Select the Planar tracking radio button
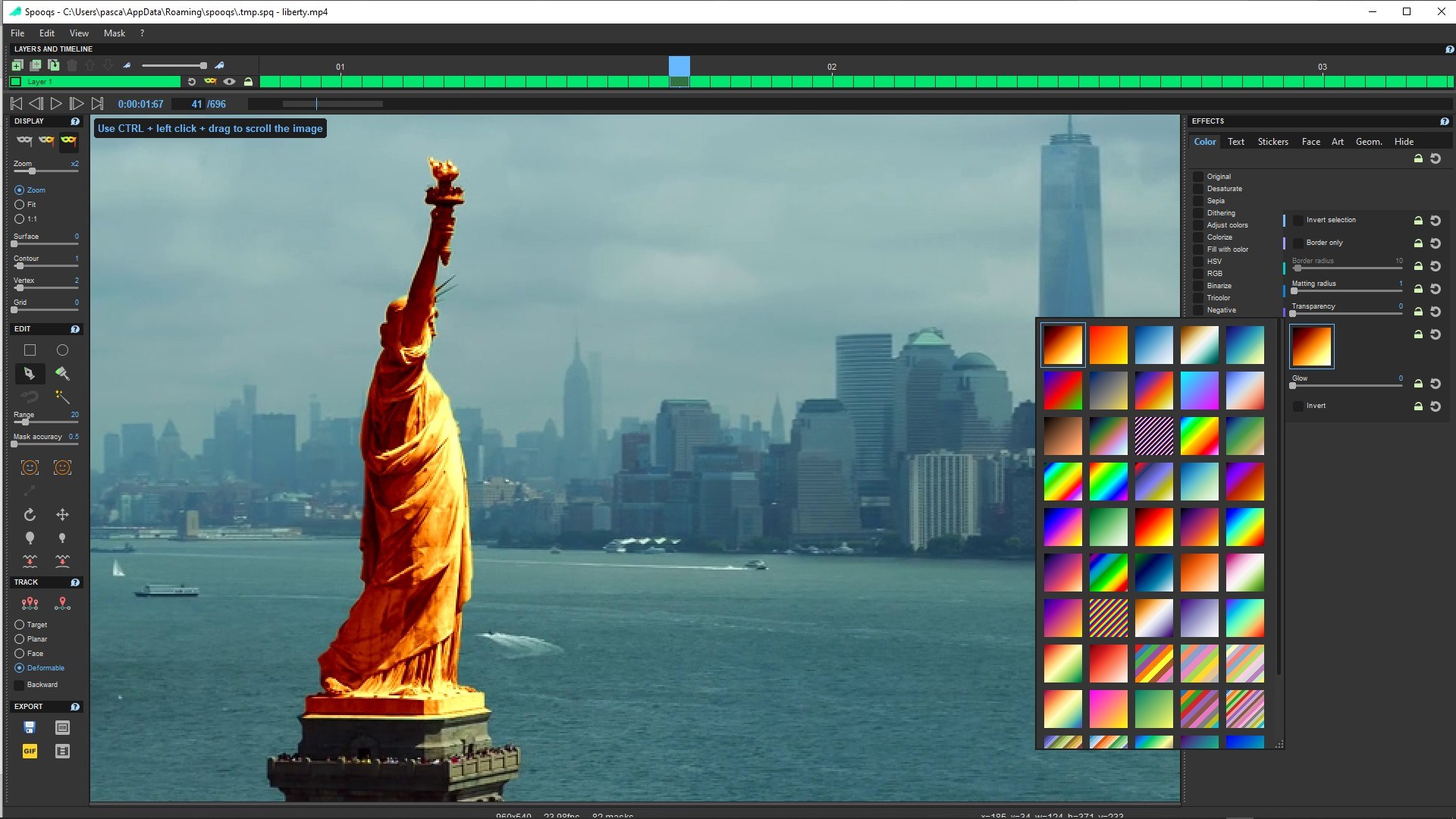This screenshot has height=819, width=1456. coord(20,639)
